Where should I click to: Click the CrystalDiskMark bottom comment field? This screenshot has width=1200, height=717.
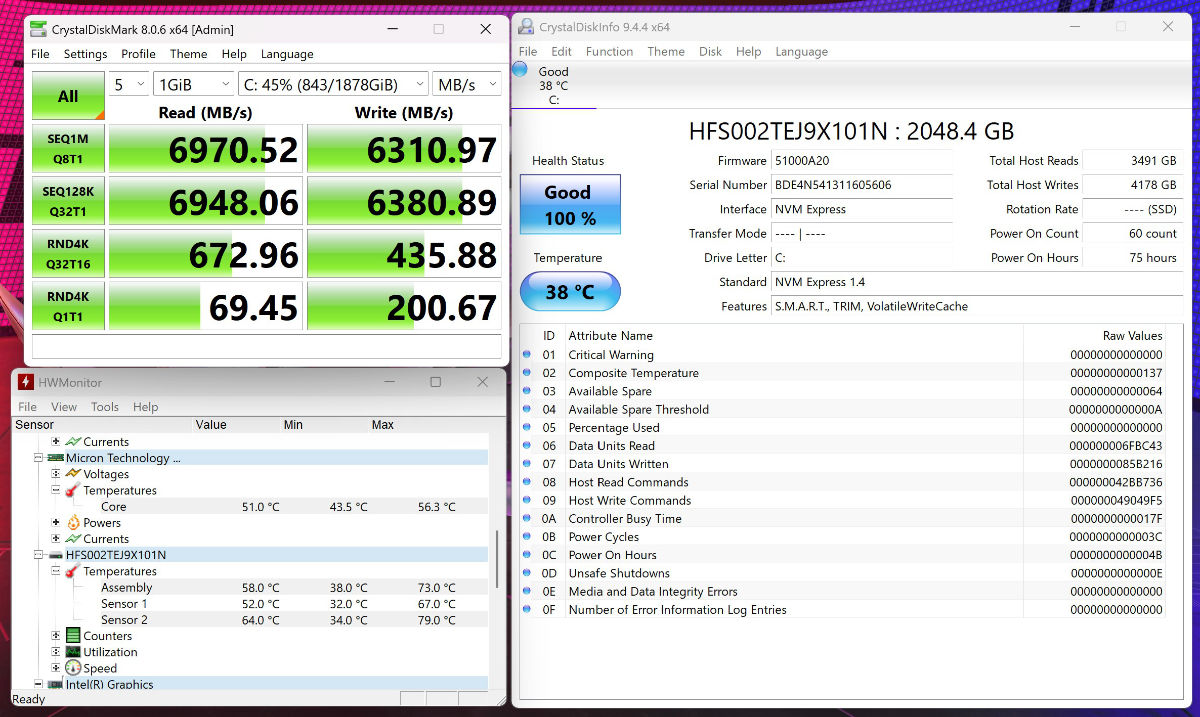(267, 346)
